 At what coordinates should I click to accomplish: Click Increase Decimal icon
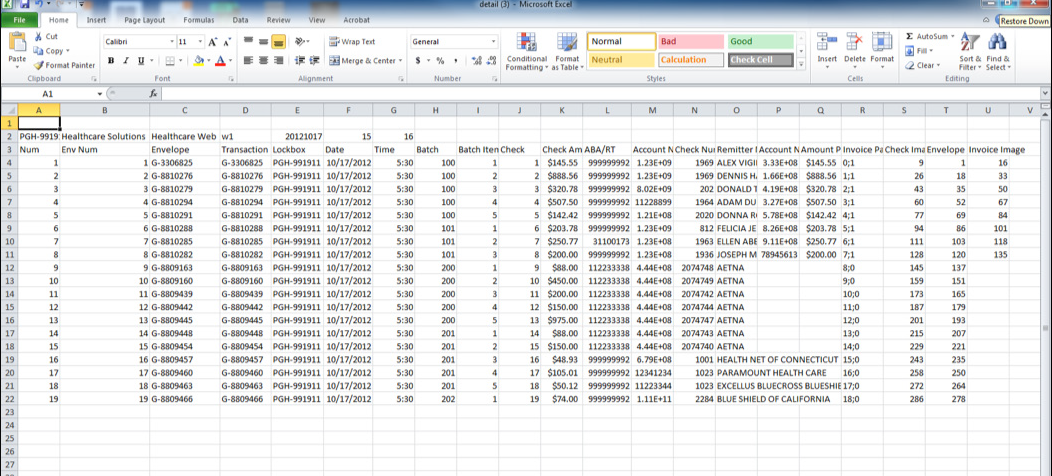click(x=476, y=60)
